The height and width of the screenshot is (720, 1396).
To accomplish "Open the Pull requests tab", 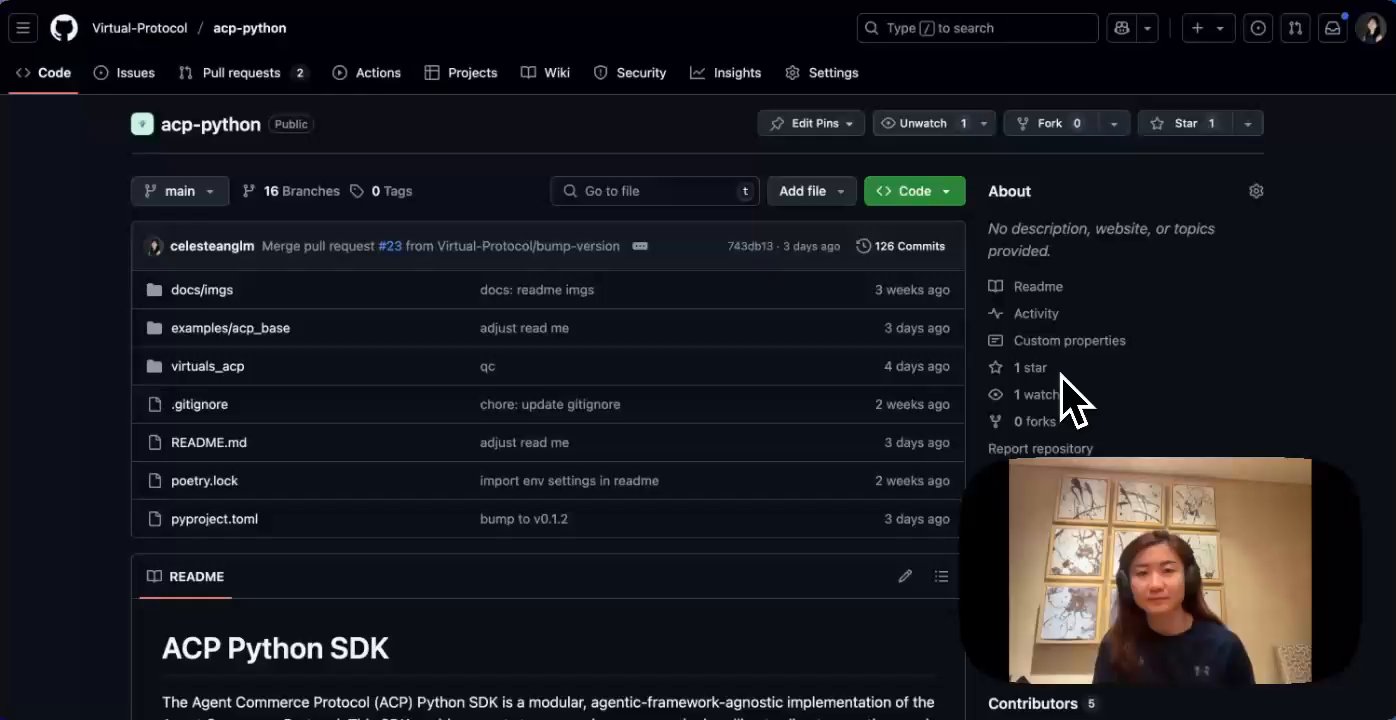I will (x=243, y=73).
